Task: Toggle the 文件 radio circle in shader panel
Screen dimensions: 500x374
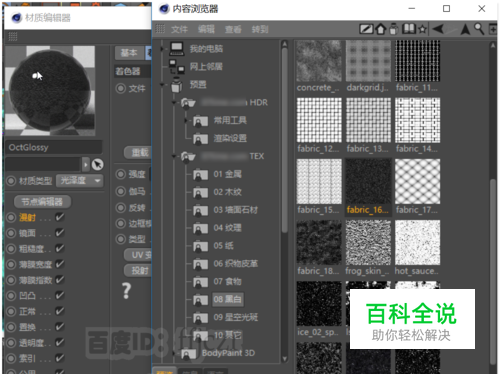Action: coord(120,89)
